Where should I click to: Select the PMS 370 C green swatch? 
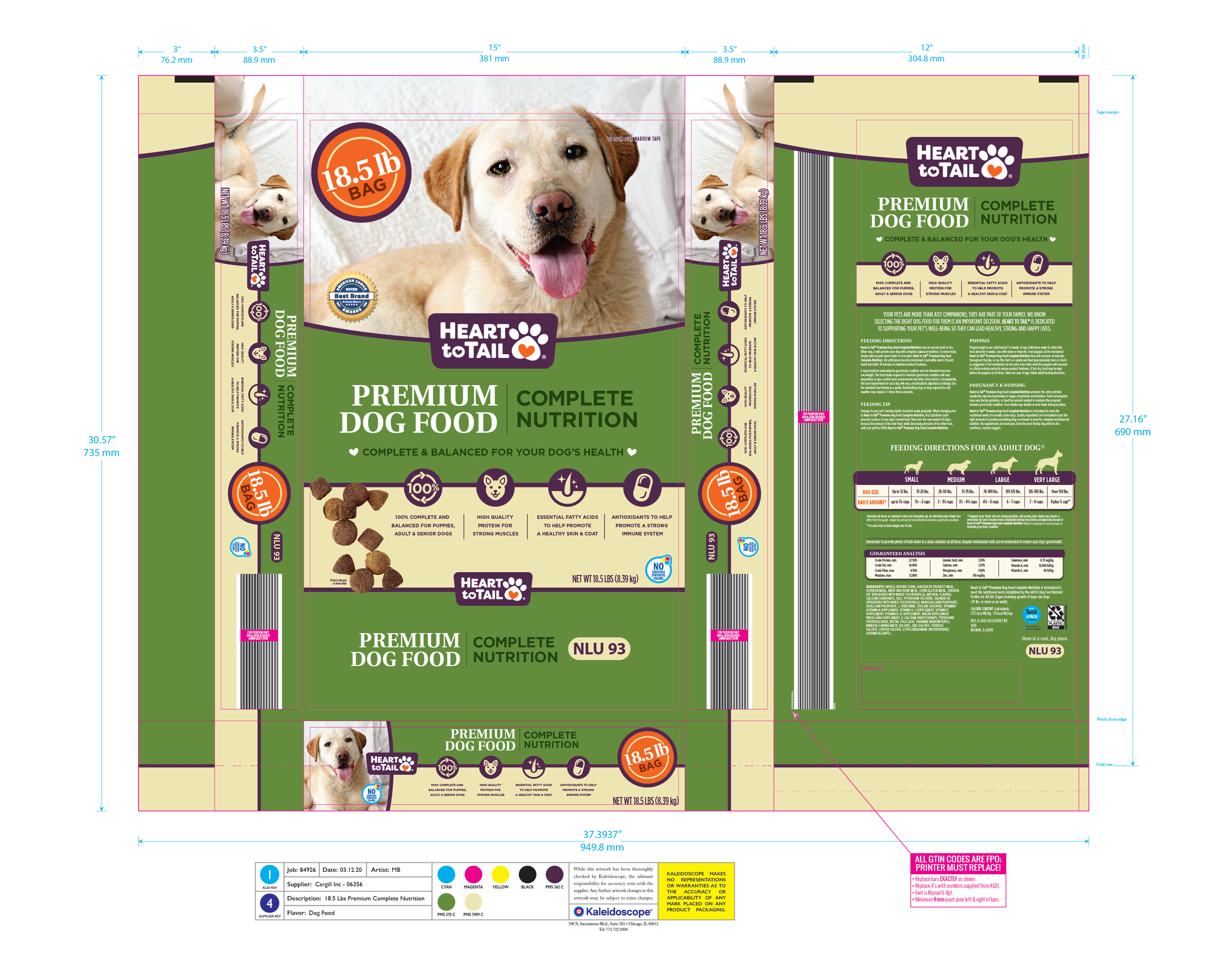(446, 901)
